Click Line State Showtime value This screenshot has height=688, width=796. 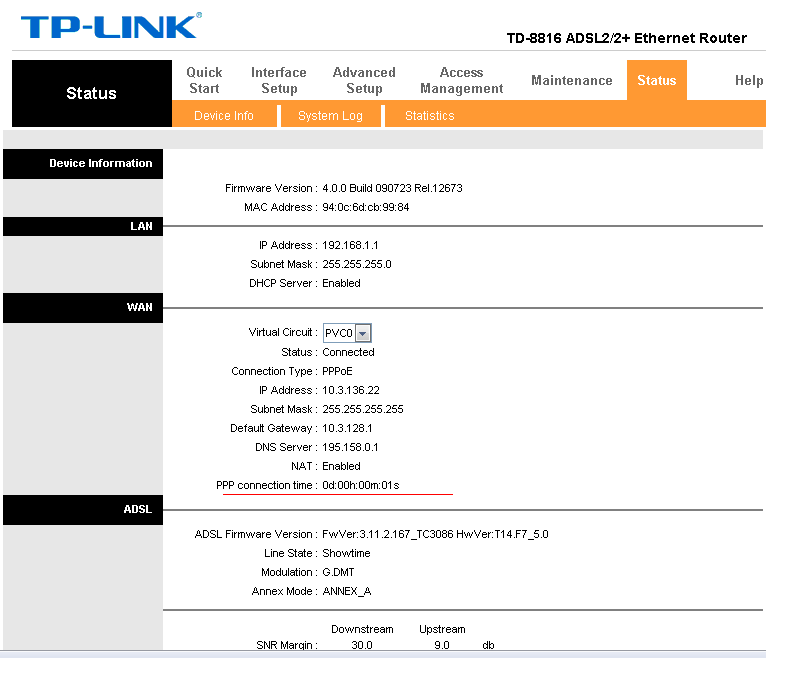(x=346, y=553)
